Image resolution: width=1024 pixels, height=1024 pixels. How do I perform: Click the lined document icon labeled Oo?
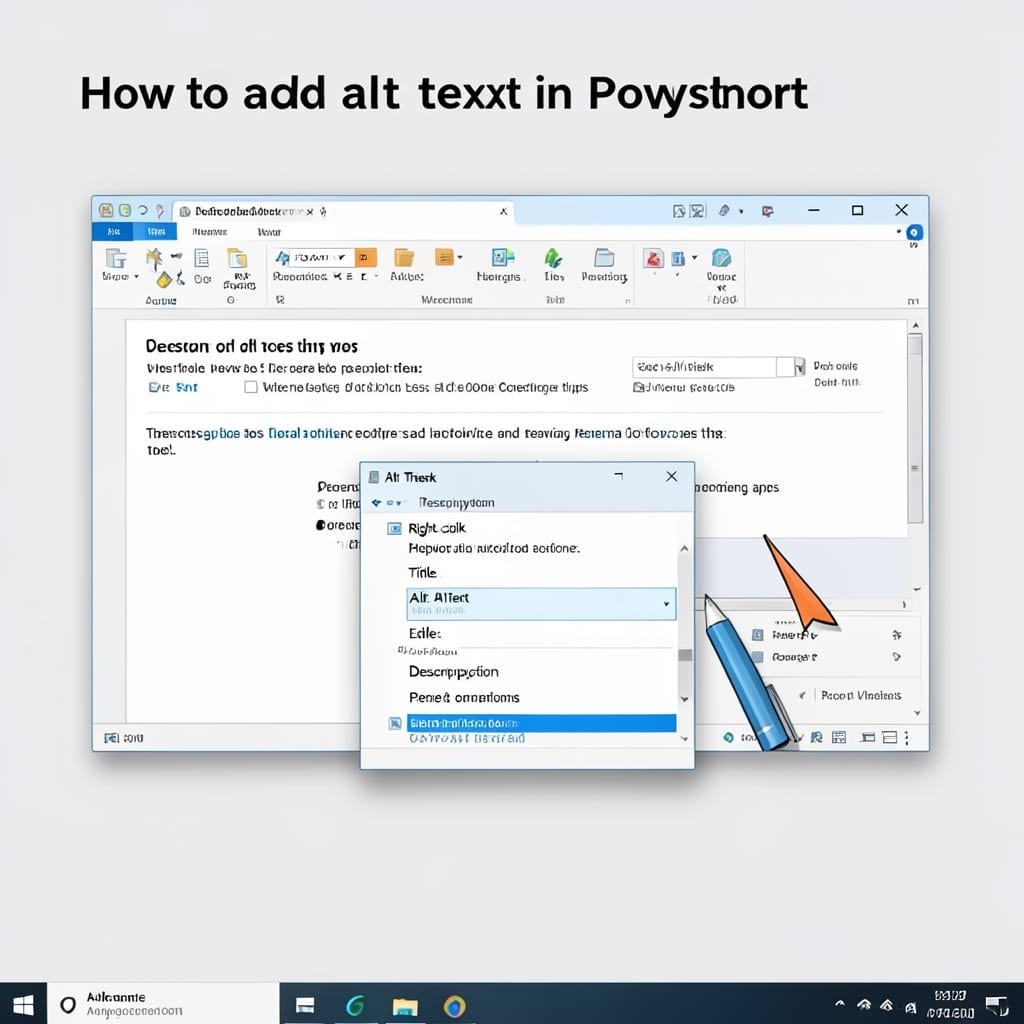click(x=202, y=259)
